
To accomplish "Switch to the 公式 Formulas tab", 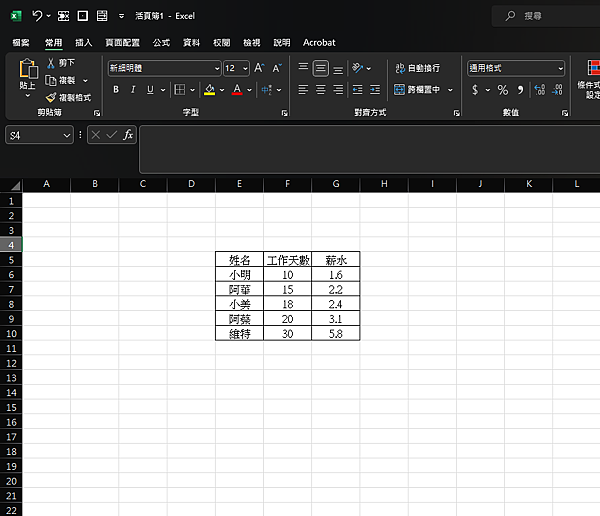I will [x=161, y=42].
